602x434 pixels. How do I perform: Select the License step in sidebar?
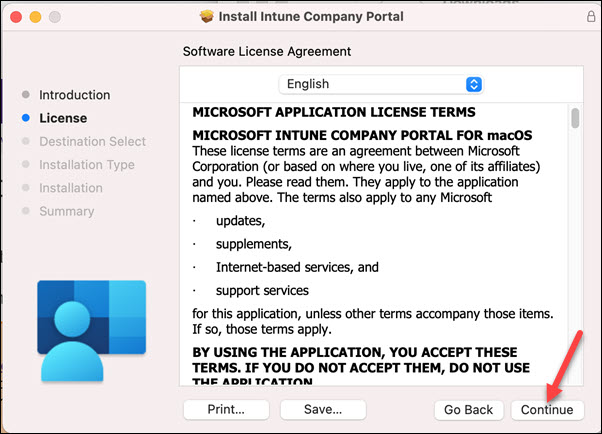(63, 118)
